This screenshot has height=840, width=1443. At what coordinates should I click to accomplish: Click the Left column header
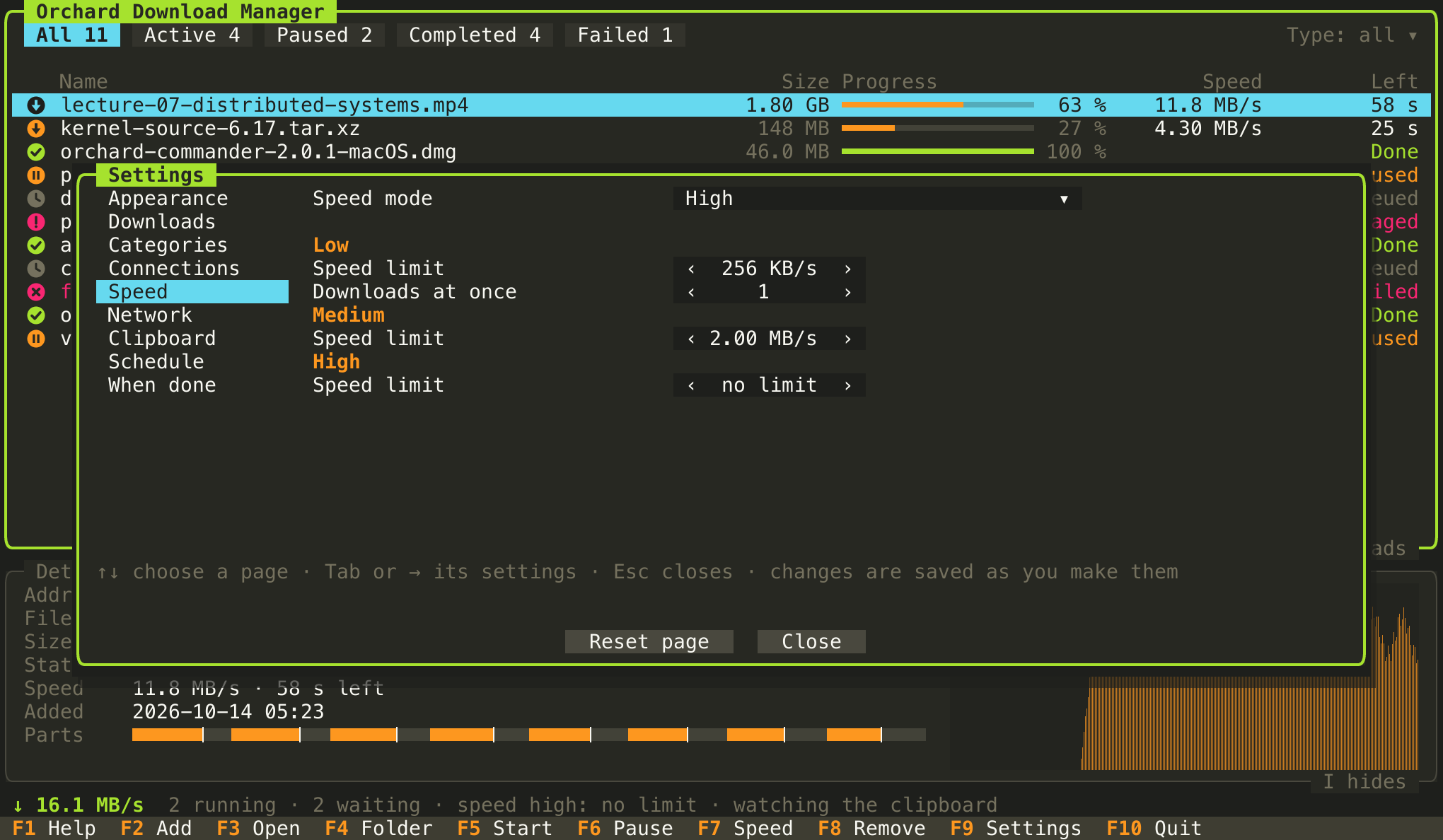coord(1394,82)
